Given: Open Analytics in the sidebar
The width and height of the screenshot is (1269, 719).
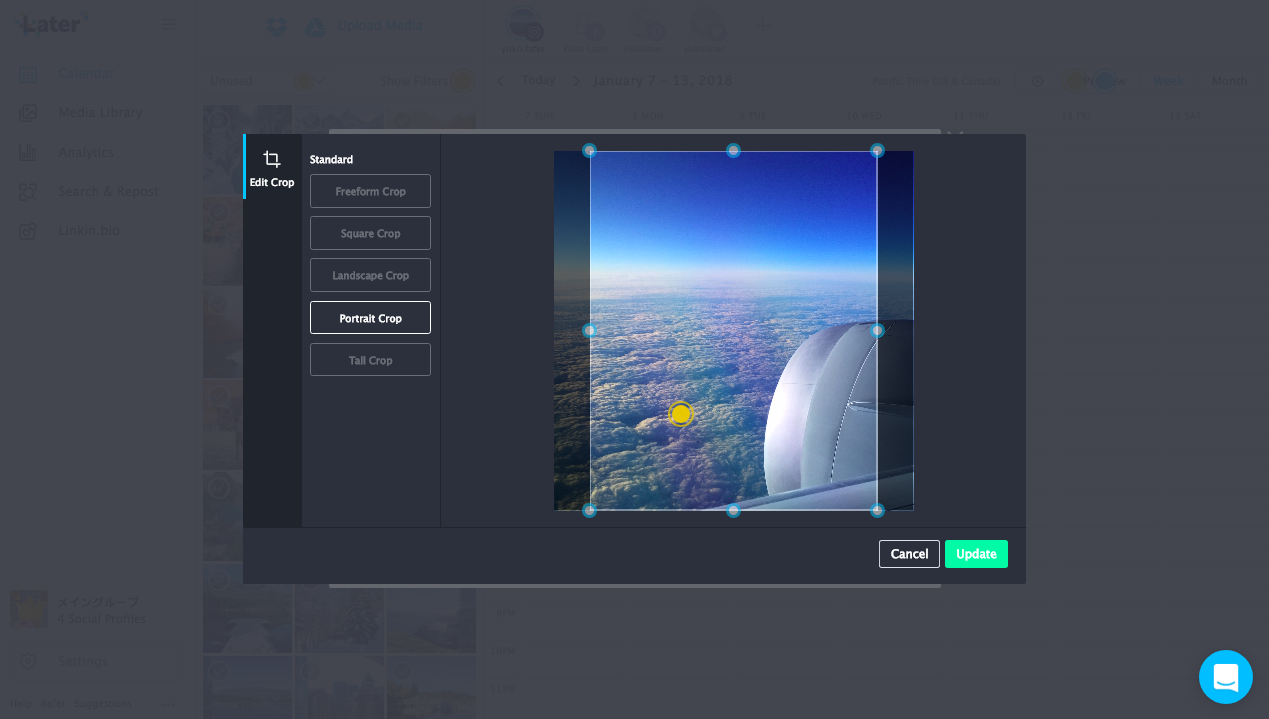Looking at the screenshot, I should 86,152.
